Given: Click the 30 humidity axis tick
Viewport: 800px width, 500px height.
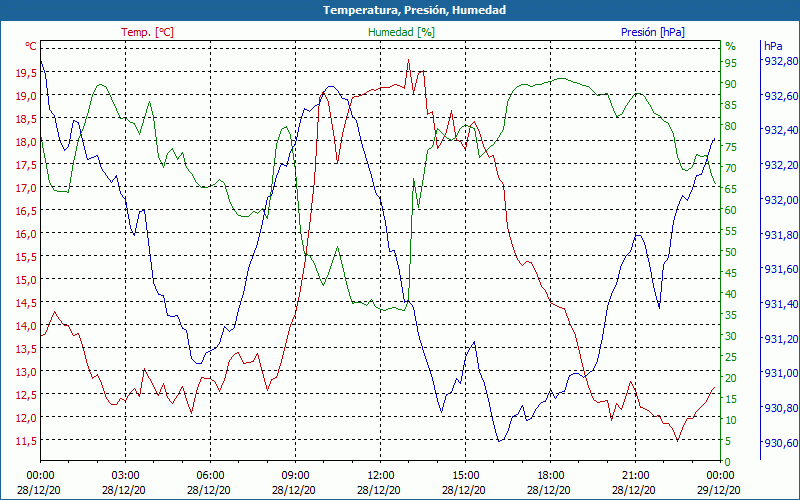Looking at the screenshot, I should [x=731, y=336].
